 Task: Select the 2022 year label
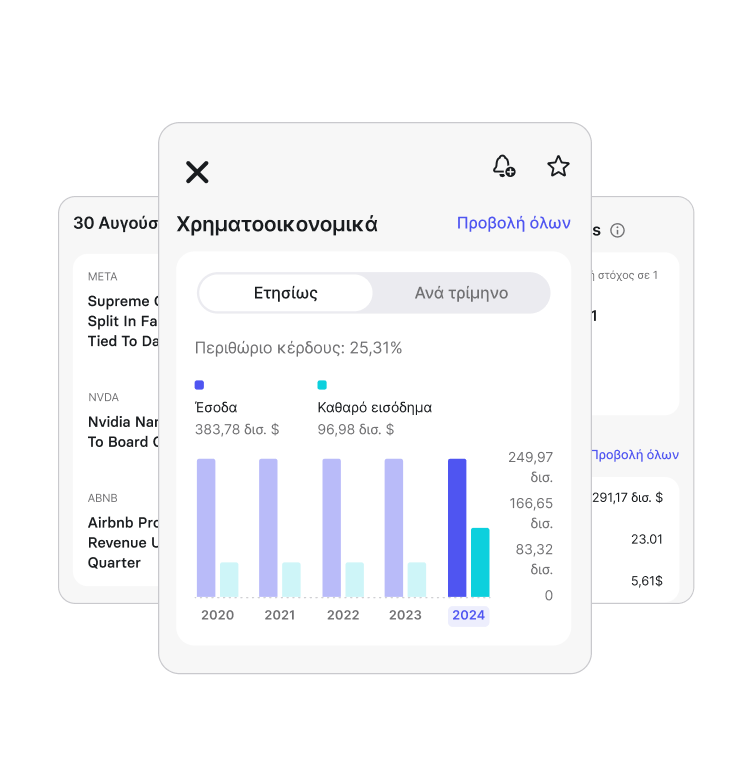tap(343, 615)
